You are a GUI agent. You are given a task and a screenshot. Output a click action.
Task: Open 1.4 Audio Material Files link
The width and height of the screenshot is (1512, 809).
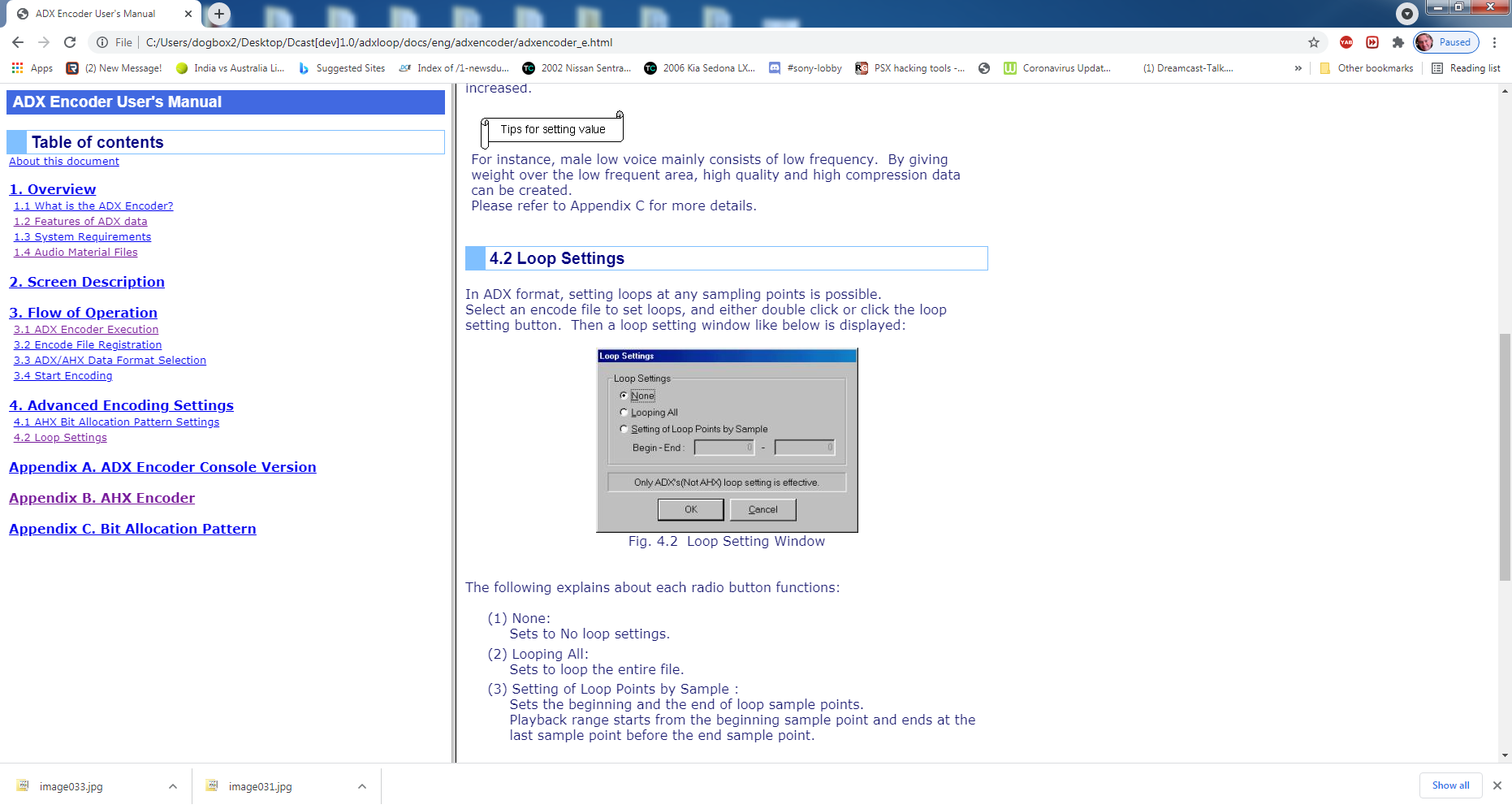(x=76, y=253)
